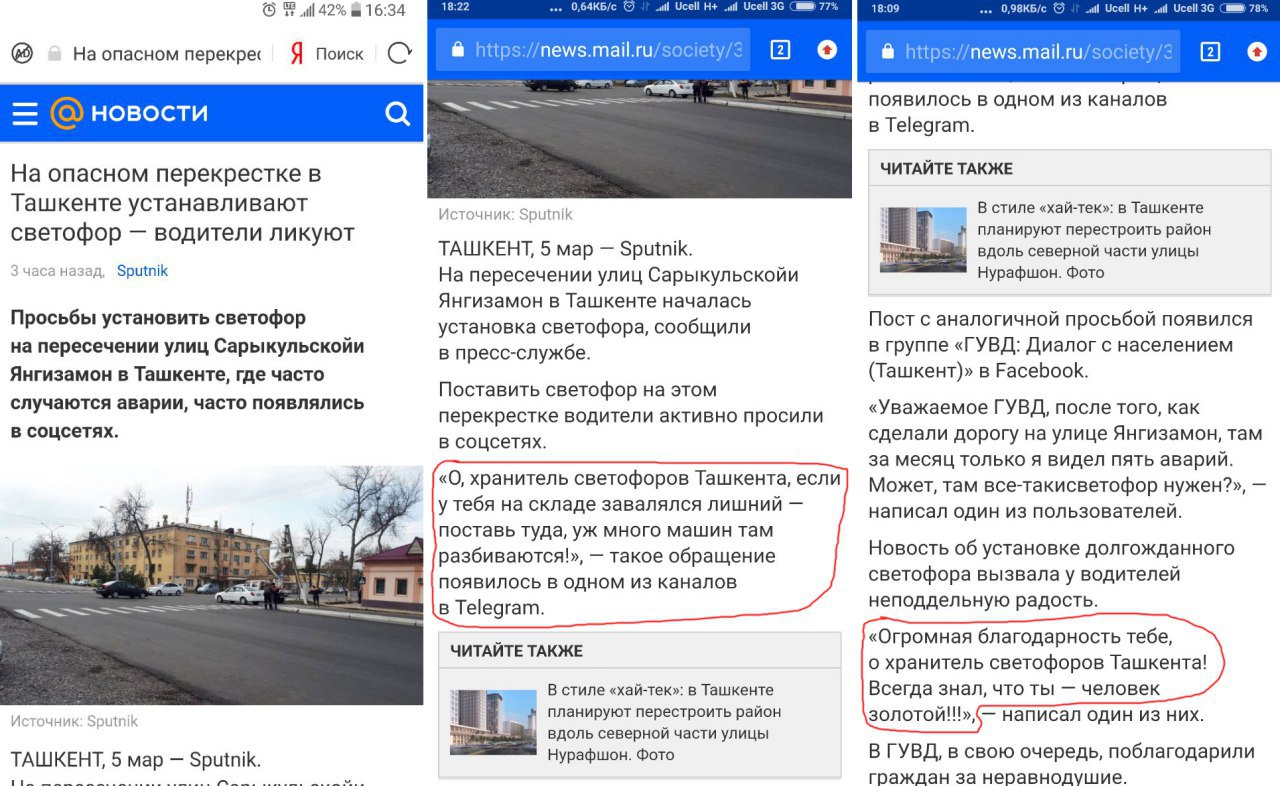Reload the page with the refresh icon
Screen dimensions: 1280x786
tap(399, 53)
